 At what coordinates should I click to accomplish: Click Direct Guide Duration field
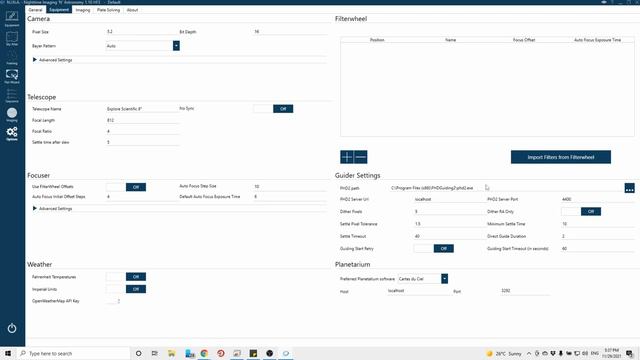tap(597, 236)
